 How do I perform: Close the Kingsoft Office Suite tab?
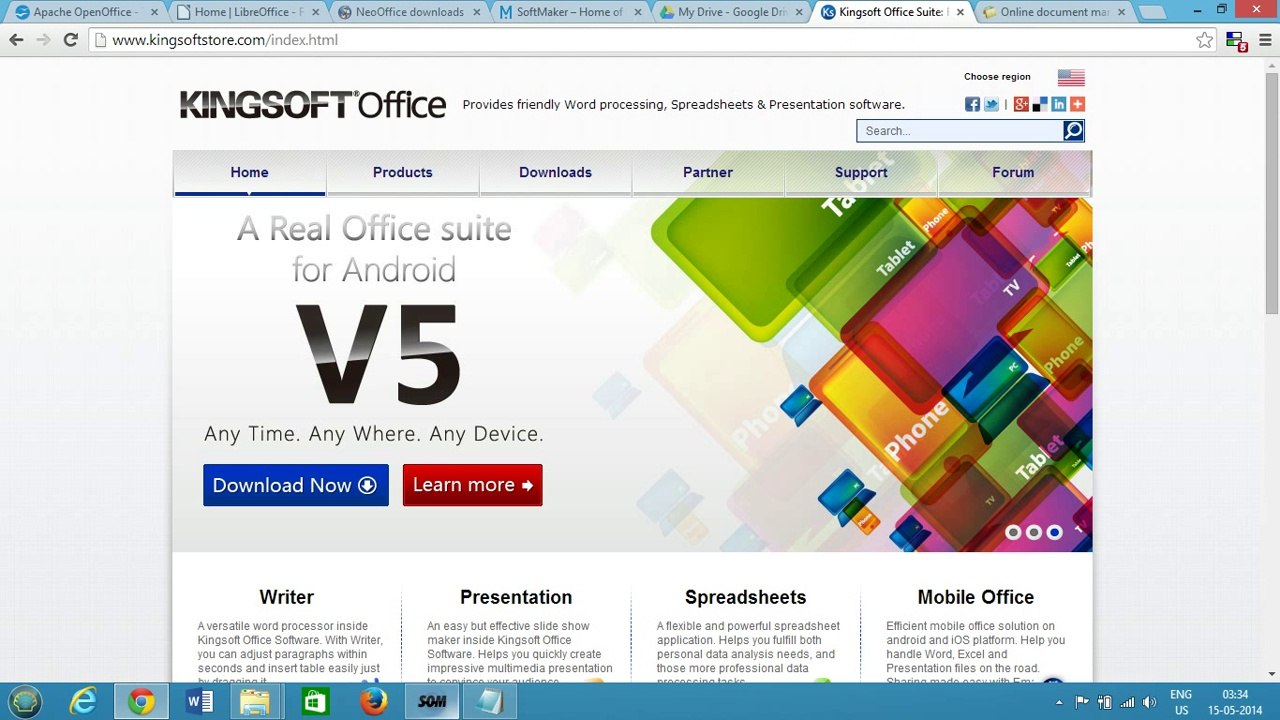pos(961,12)
